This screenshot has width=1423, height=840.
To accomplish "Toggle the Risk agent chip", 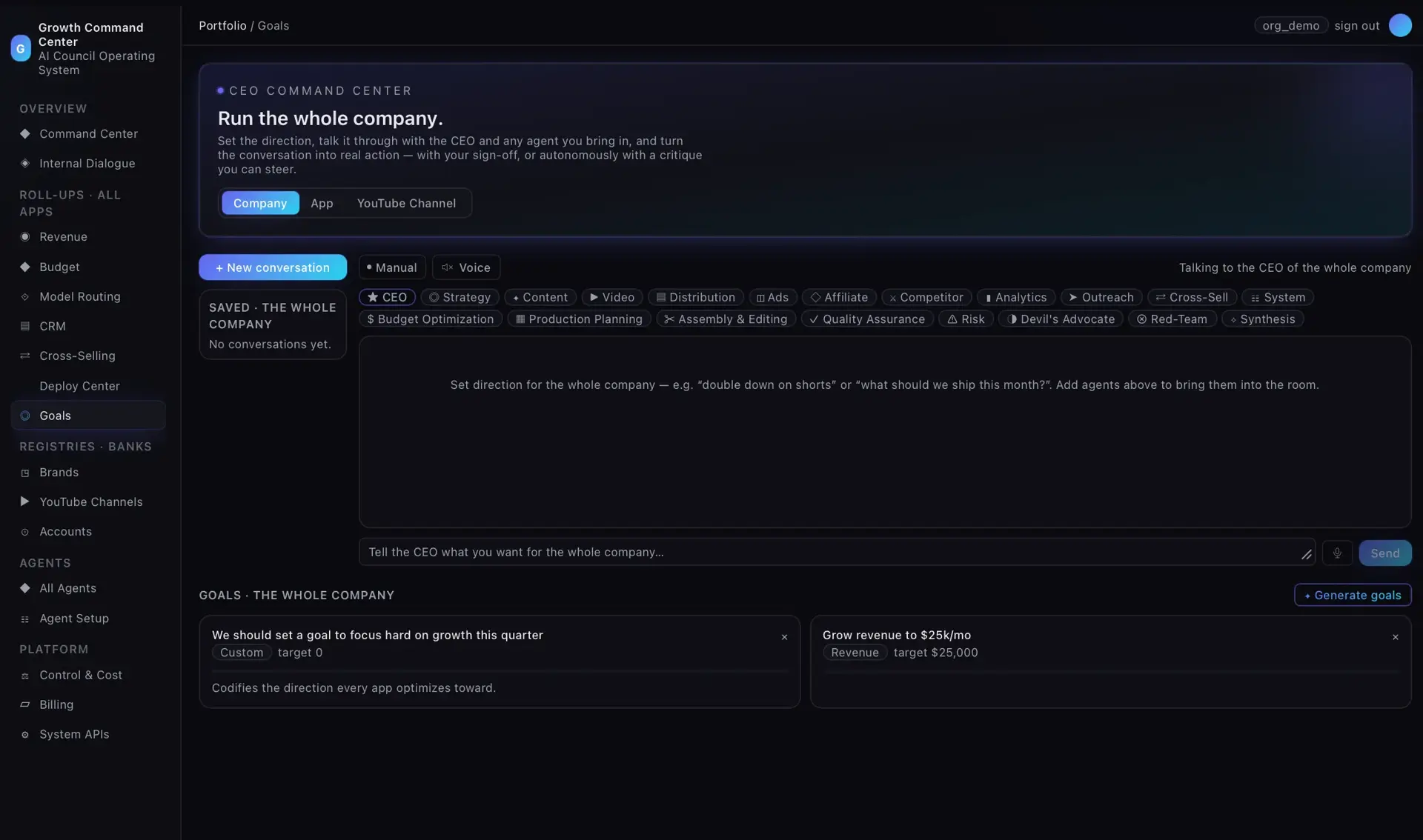I will (x=966, y=319).
